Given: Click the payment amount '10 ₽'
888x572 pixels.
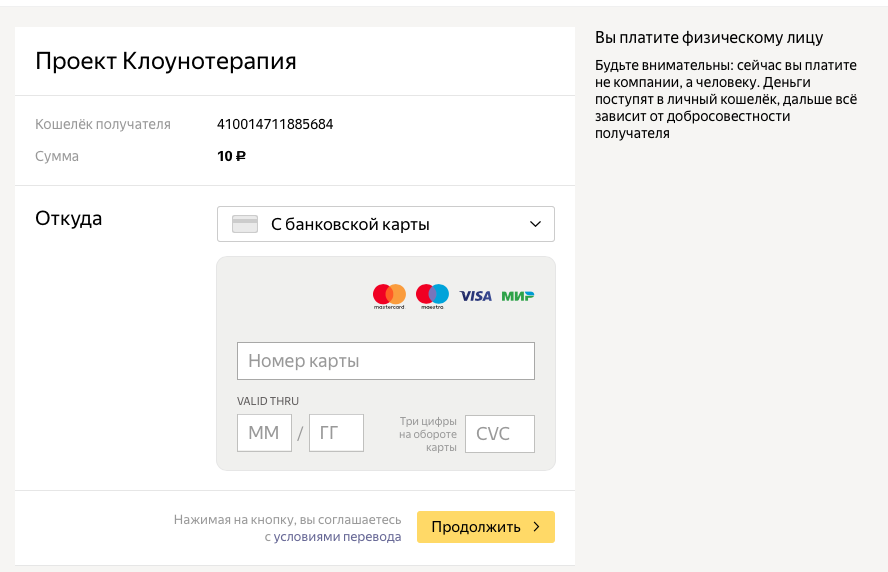Looking at the screenshot, I should (231, 156).
